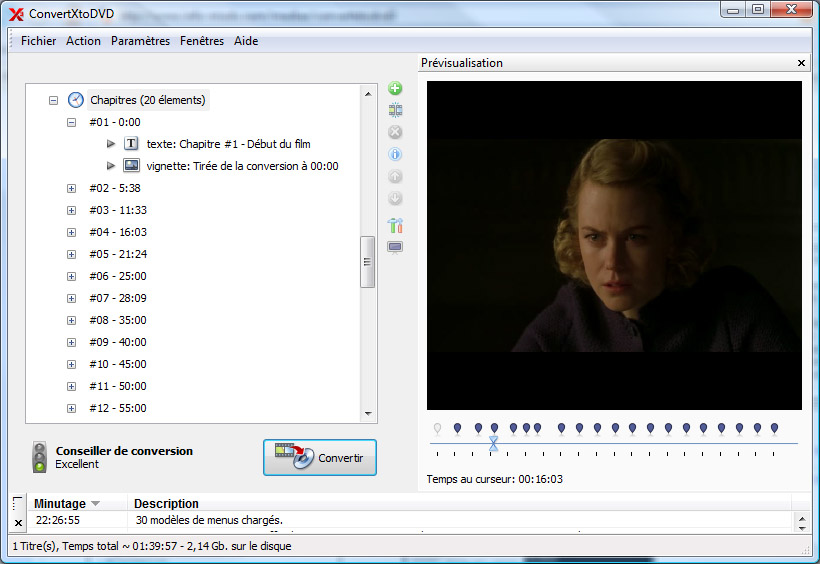The image size is (820, 564).
Task: Select vignette: Tirée de la conversion row
Action: pyautogui.click(x=242, y=166)
